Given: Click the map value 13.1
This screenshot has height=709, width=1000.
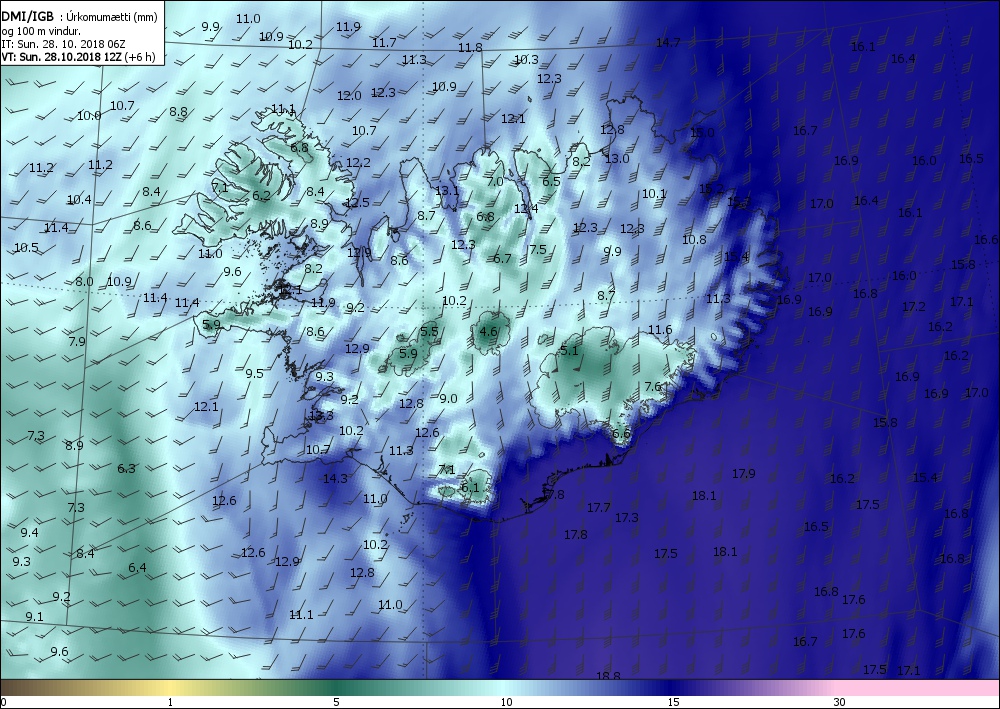Looking at the screenshot, I should 447,191.
